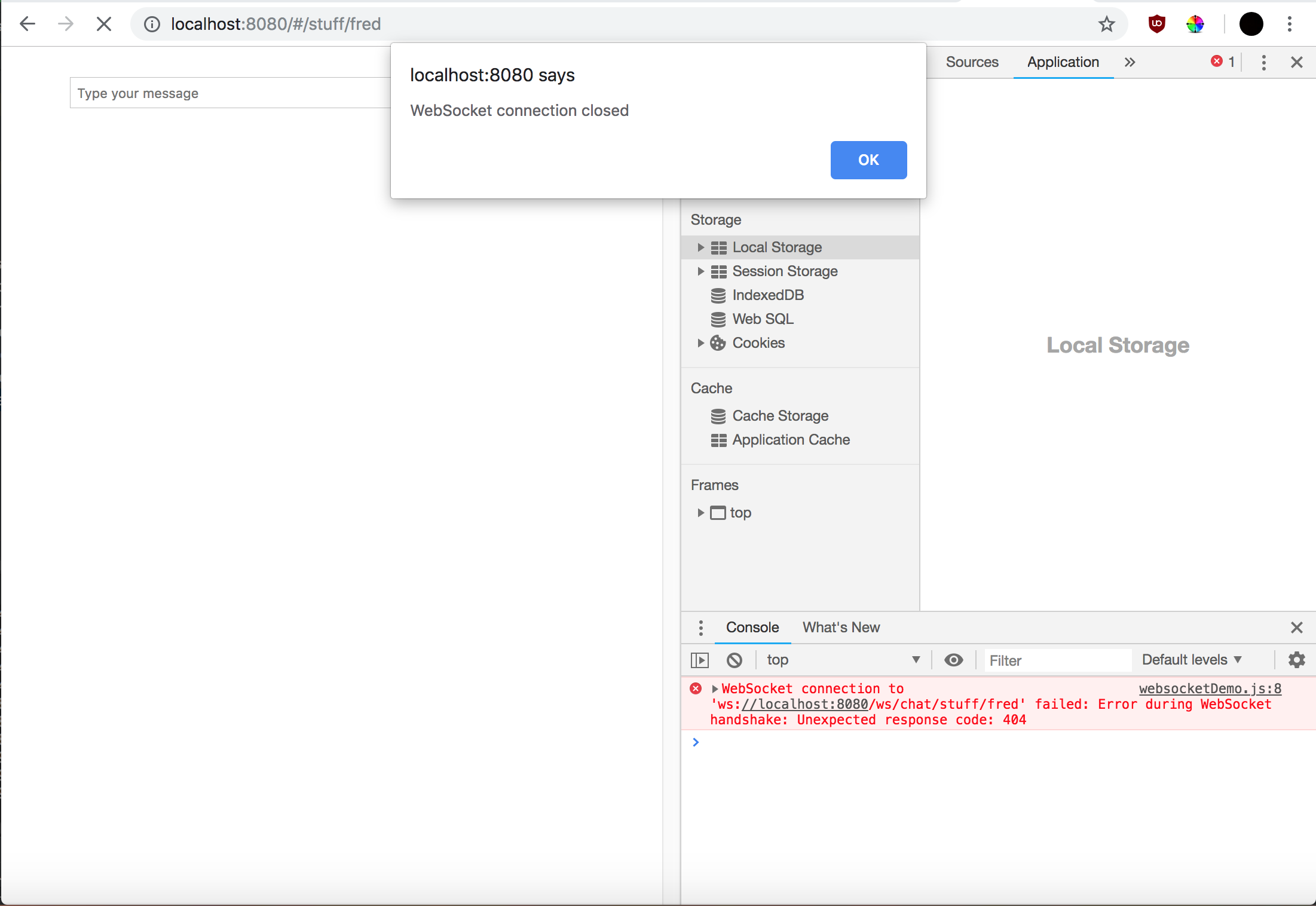
Task: Open the websocketDemo.js:8 source link
Action: pyautogui.click(x=1210, y=688)
